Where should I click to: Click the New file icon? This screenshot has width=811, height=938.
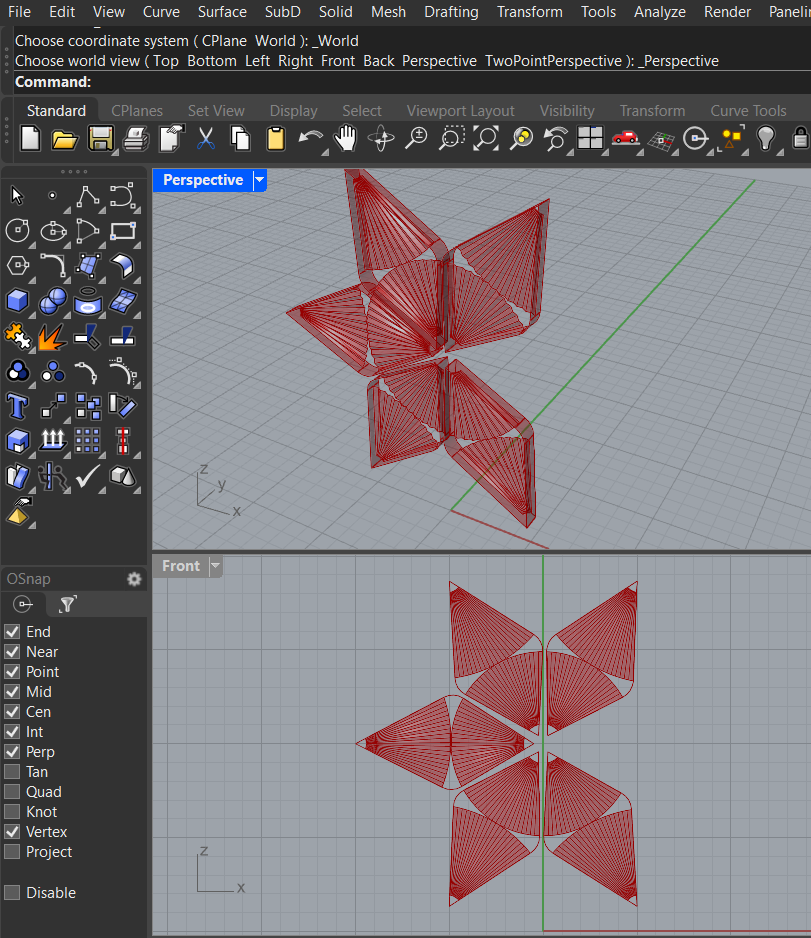click(30, 139)
